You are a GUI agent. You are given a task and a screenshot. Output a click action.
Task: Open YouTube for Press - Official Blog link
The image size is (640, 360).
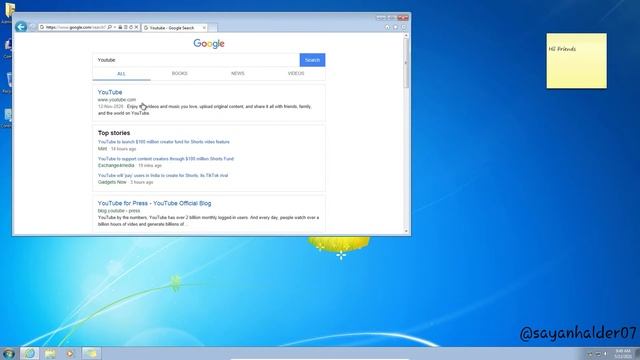coord(154,203)
